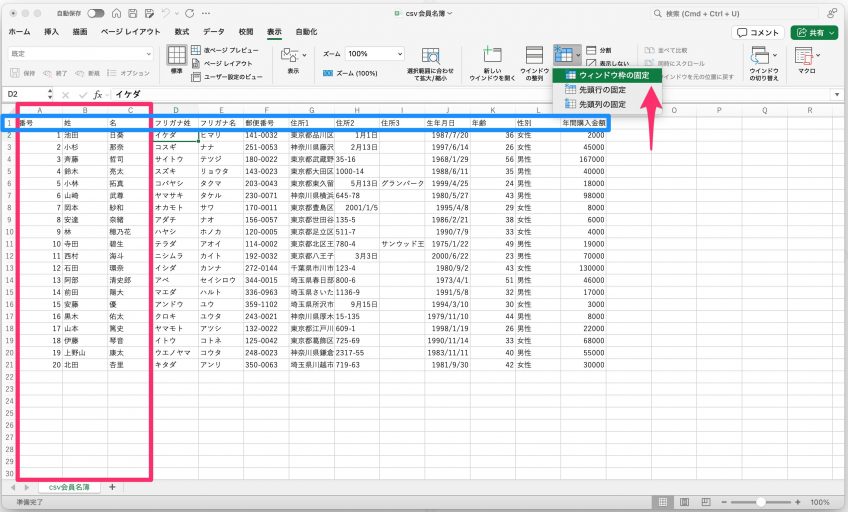The image size is (848, 512).
Task: Open the 数式 ribbon tab
Action: pyautogui.click(x=181, y=32)
